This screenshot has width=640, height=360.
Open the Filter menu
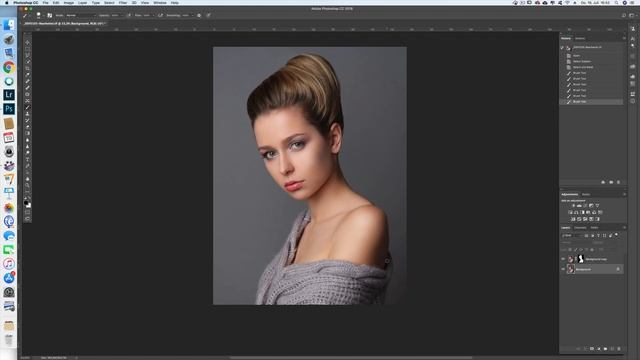click(x=123, y=2)
